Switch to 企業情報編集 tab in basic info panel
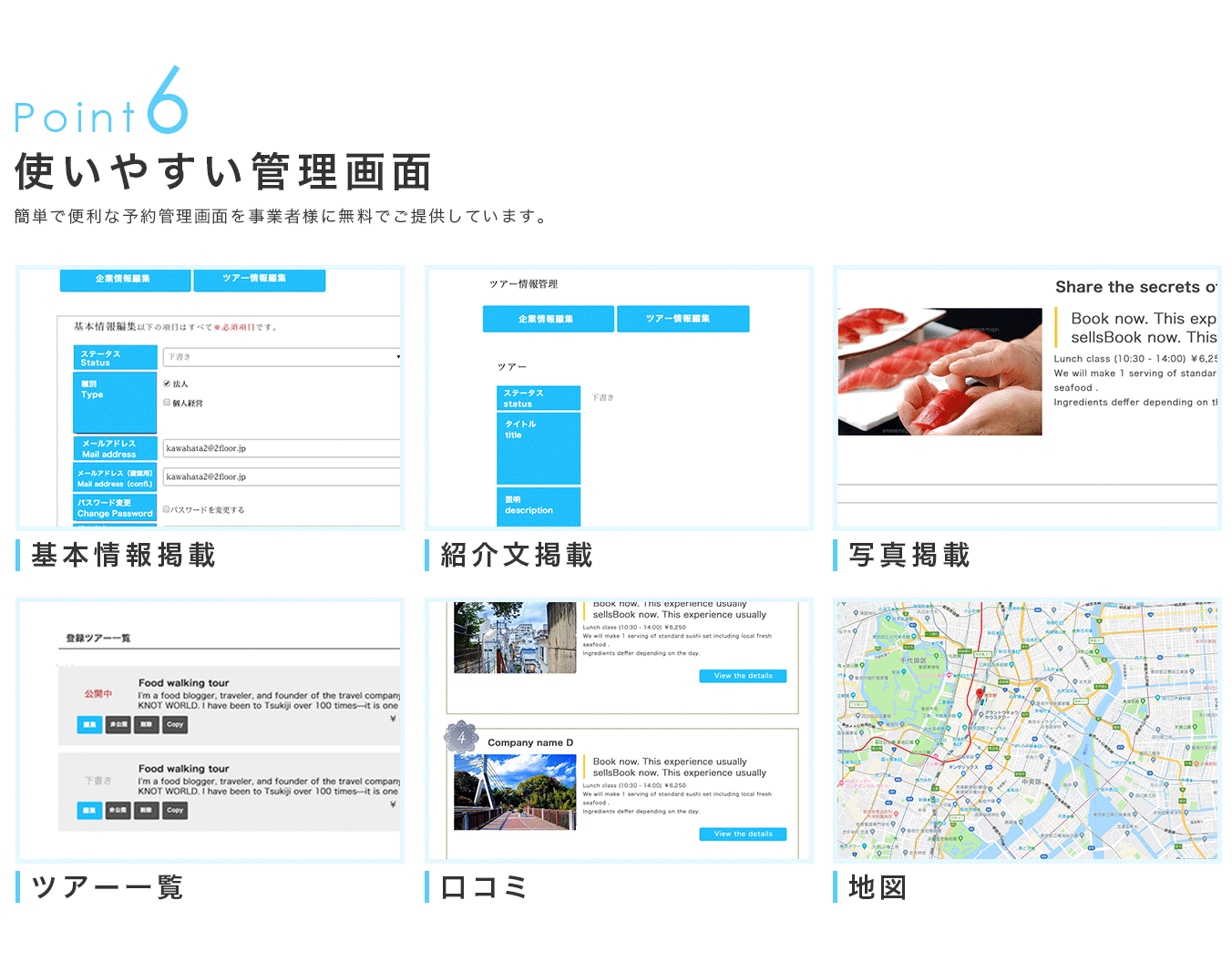 tap(125, 280)
